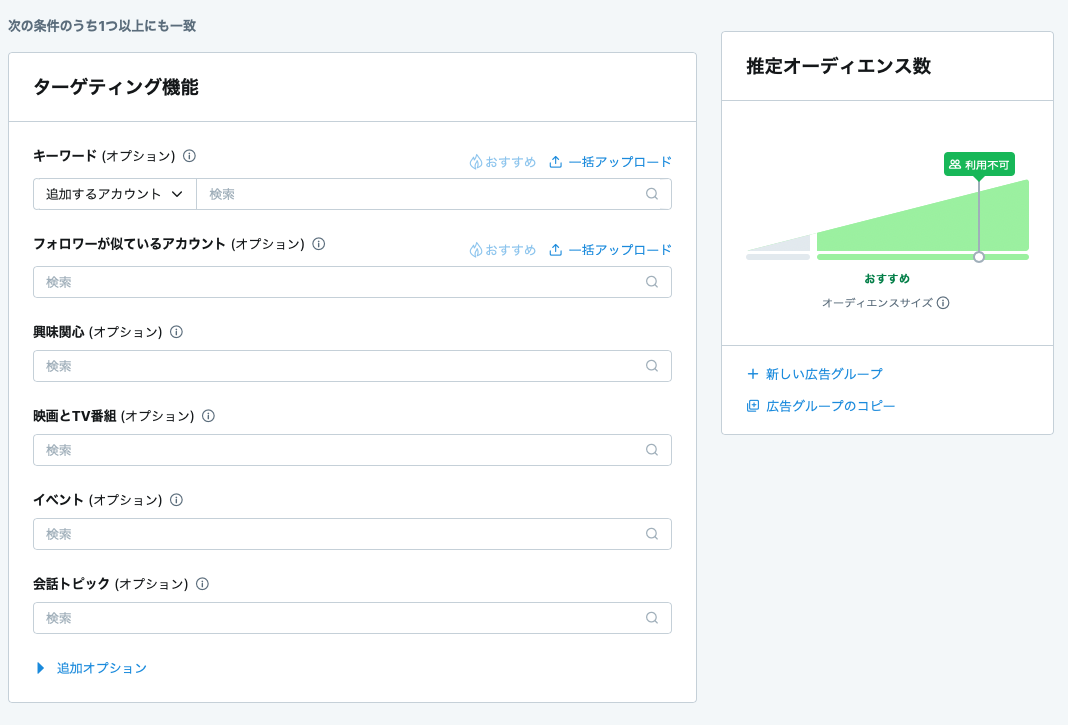Screen dimensions: 1068x725
Task: Click search magnifier in フォロワーが似ているアカウント field
Action: 652,282
